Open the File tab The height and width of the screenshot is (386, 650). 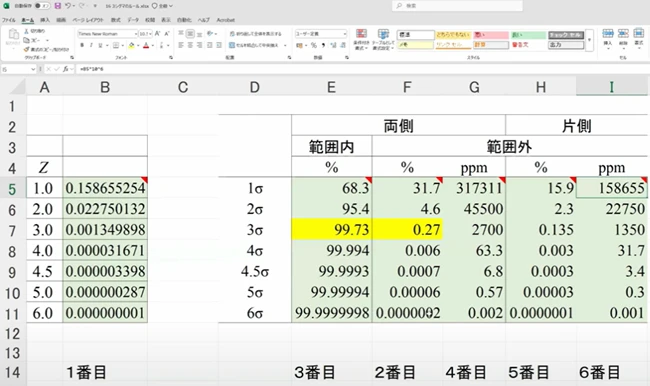8,20
